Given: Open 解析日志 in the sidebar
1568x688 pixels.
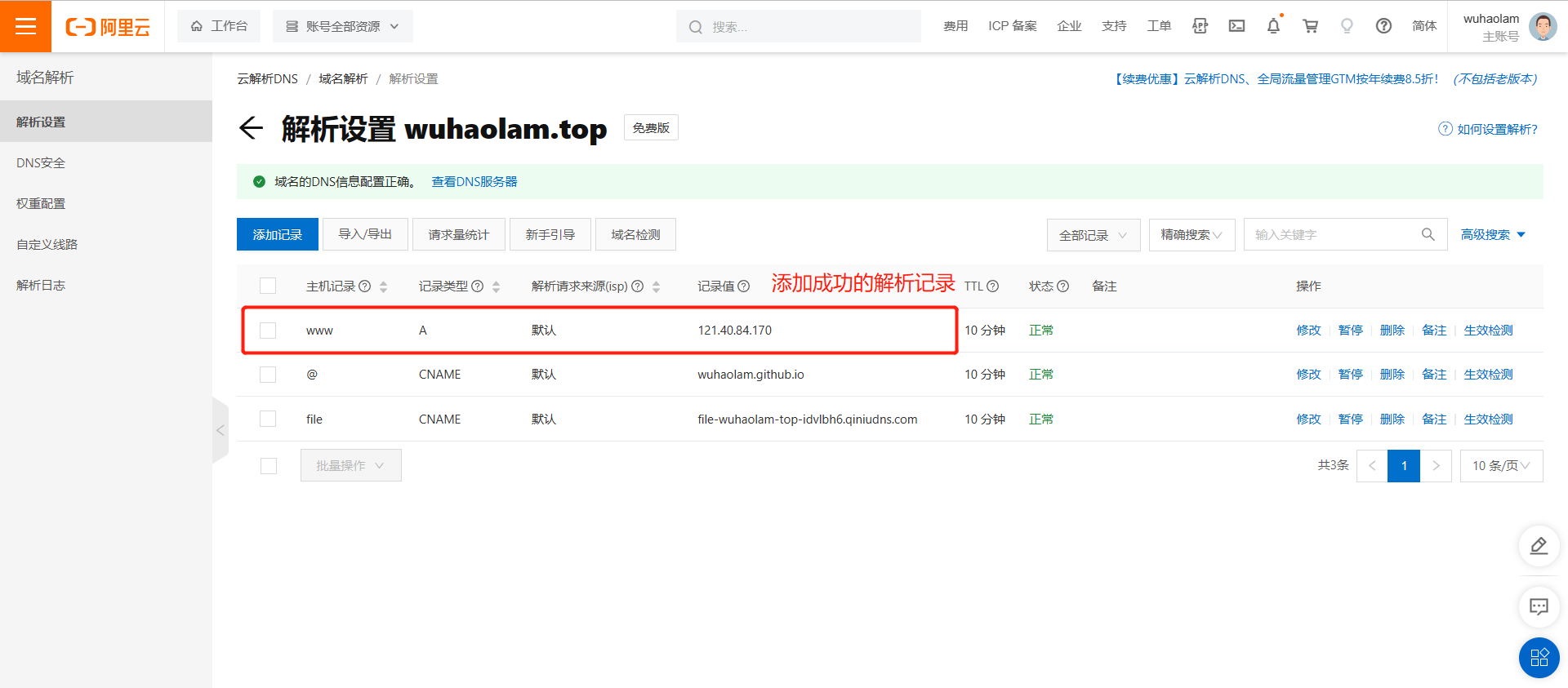Looking at the screenshot, I should pyautogui.click(x=106, y=285).
